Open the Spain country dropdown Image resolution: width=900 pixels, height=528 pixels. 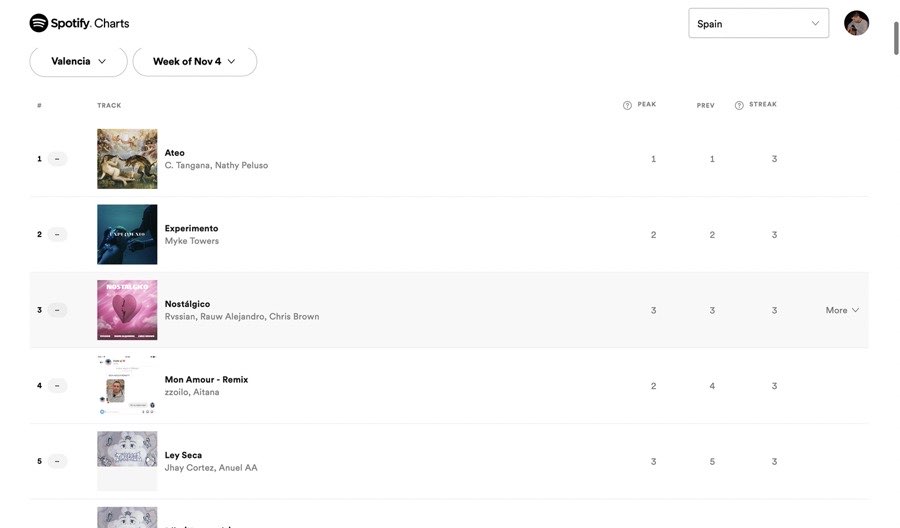click(x=758, y=23)
